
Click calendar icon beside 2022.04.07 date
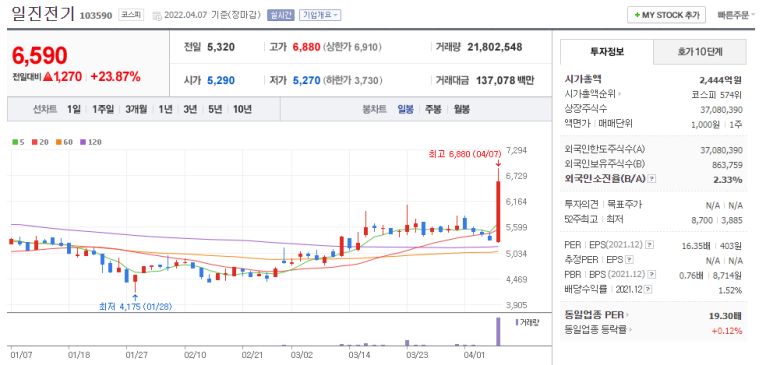[x=157, y=15]
